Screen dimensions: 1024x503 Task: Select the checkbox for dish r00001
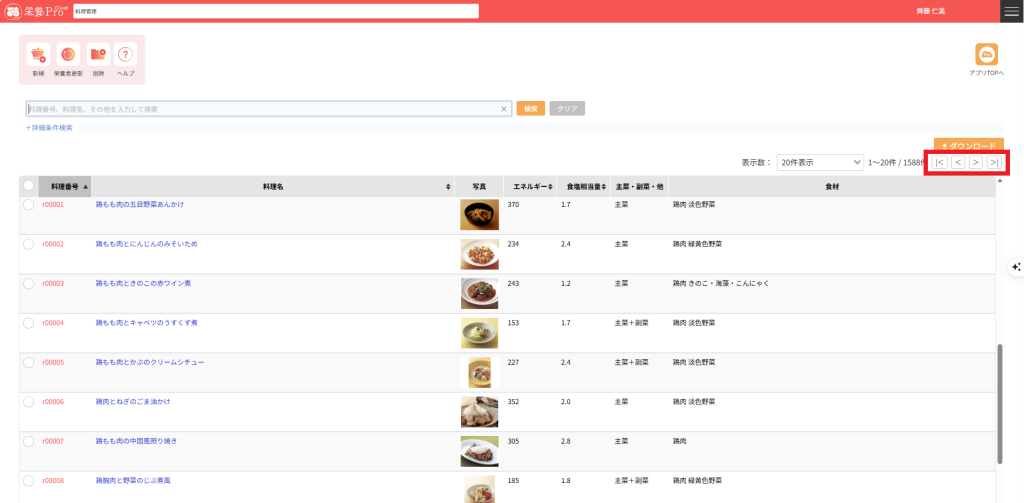(x=29, y=205)
